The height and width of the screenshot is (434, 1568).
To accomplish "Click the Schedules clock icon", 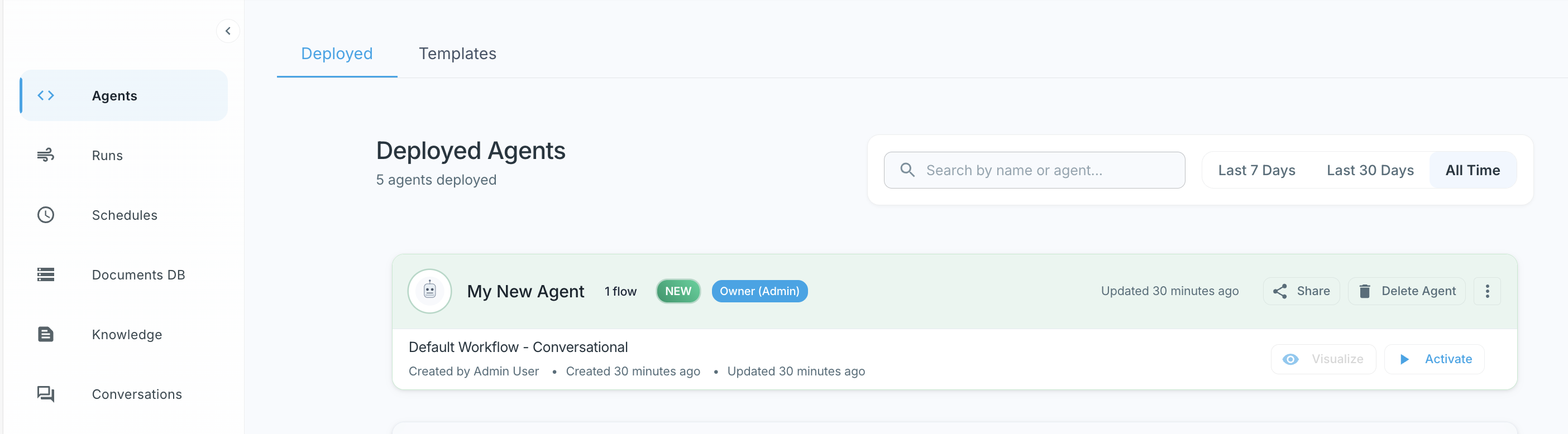I will click(46, 215).
